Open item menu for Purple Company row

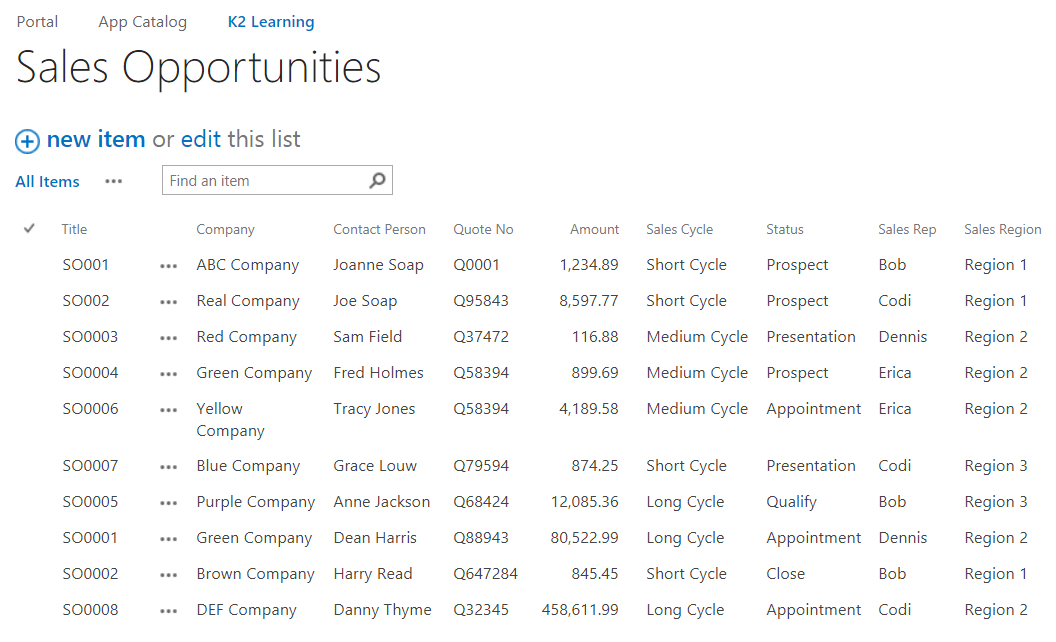(x=168, y=503)
